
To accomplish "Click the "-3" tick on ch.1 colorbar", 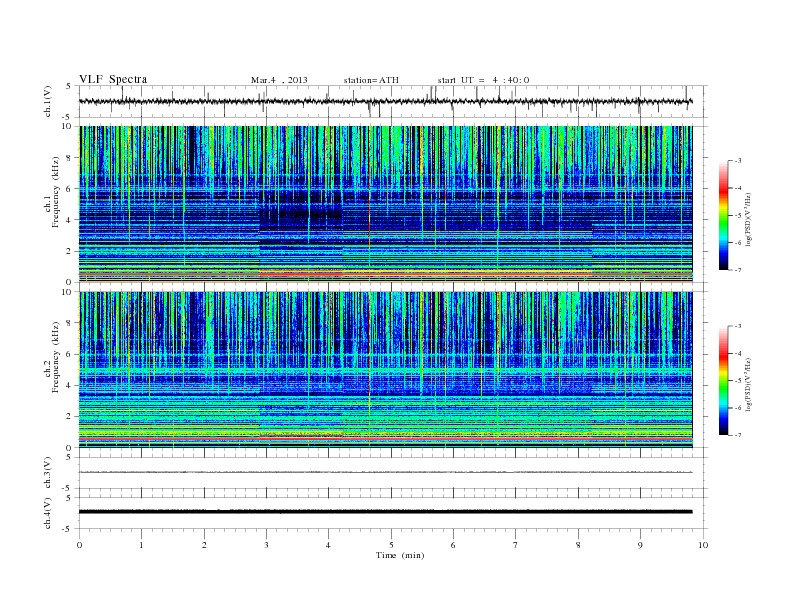I will point(738,161).
